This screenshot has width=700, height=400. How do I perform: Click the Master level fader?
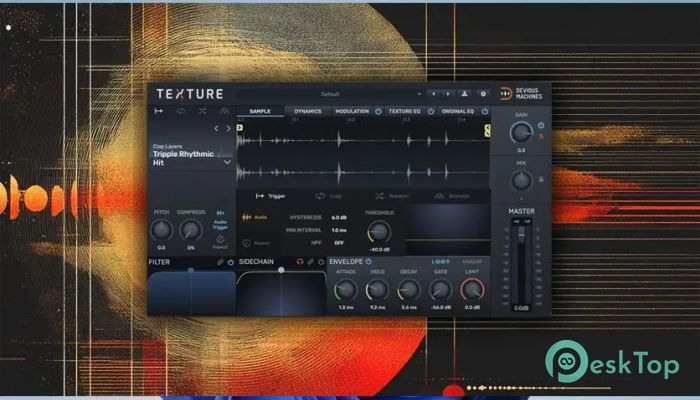(521, 233)
